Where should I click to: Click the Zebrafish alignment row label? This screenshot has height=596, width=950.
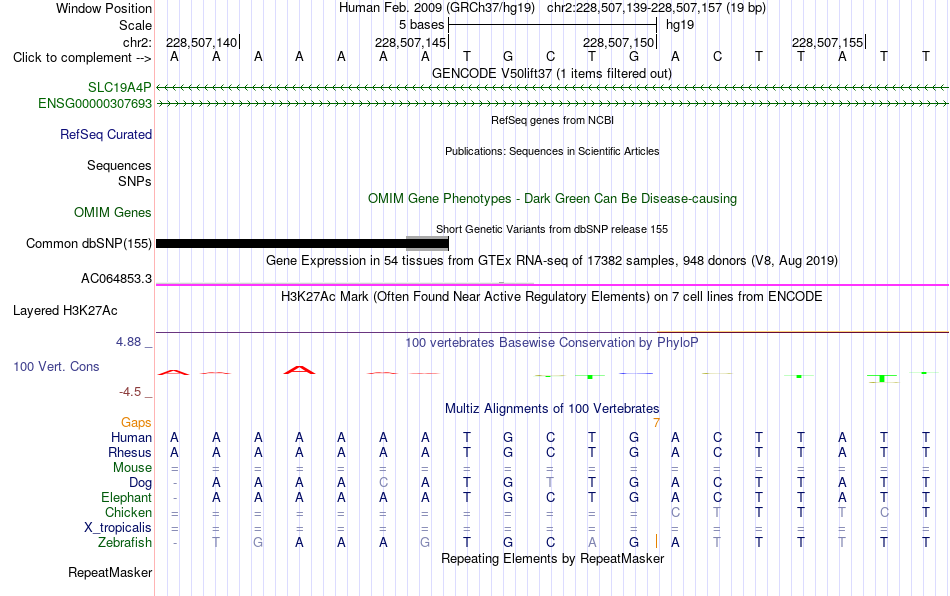coord(125,542)
